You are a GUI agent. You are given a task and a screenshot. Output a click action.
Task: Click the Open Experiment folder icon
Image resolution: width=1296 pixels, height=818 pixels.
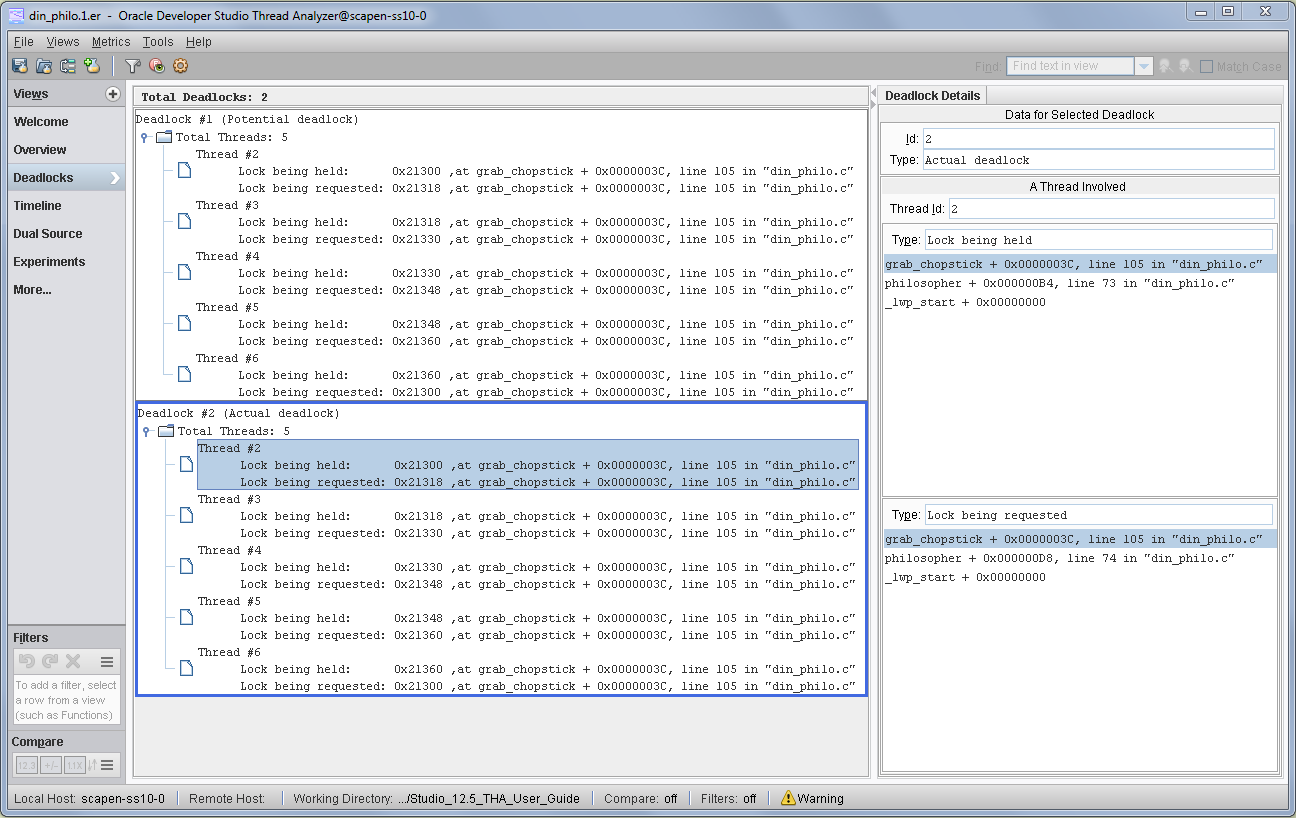point(44,66)
